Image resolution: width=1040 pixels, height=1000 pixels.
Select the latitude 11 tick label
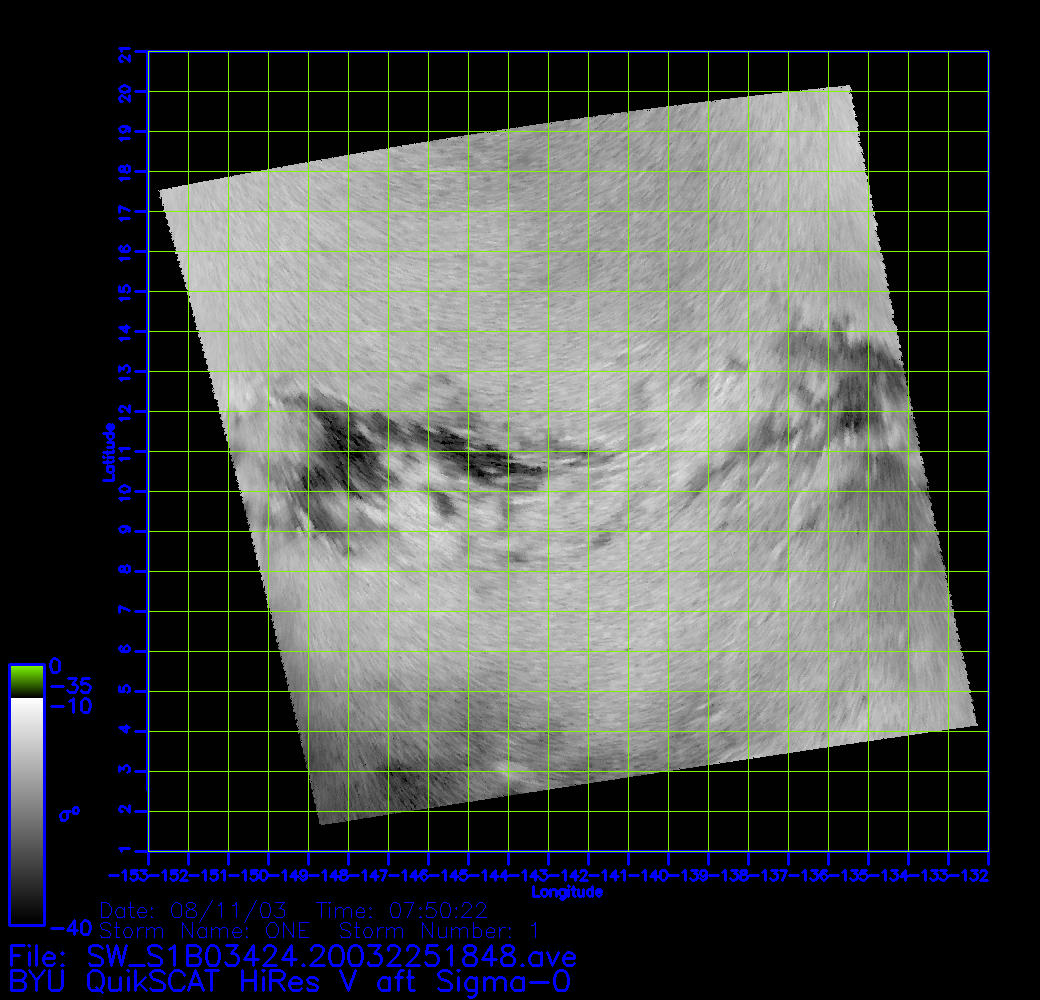(x=125, y=452)
